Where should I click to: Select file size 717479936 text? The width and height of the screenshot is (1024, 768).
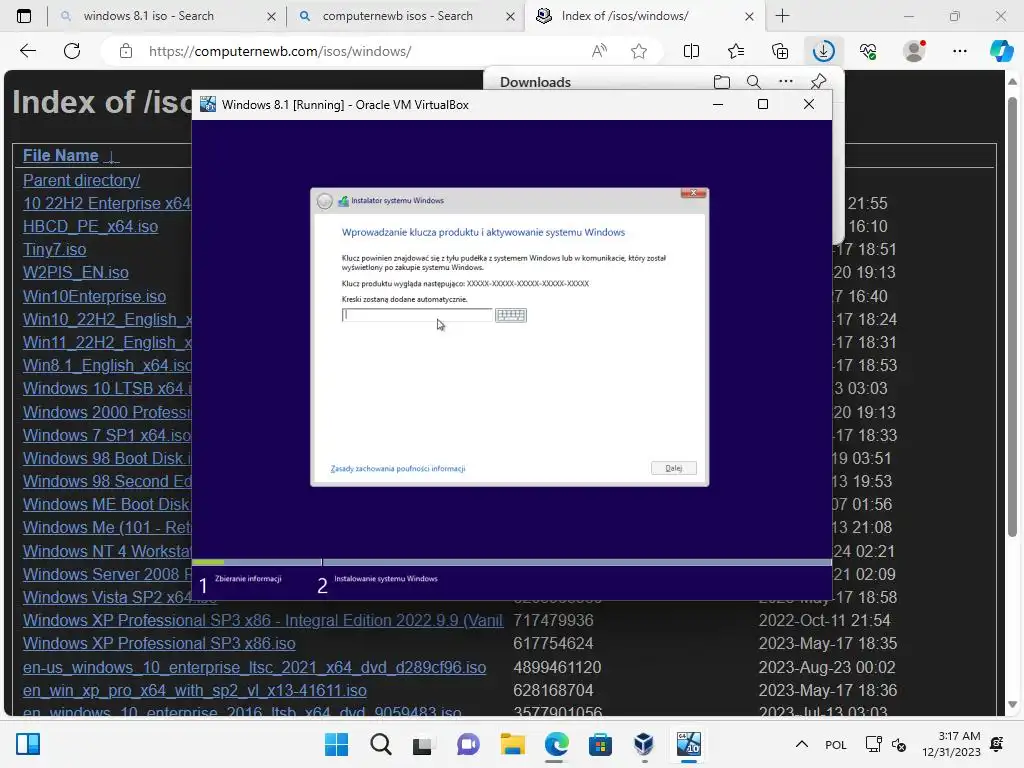[553, 620]
